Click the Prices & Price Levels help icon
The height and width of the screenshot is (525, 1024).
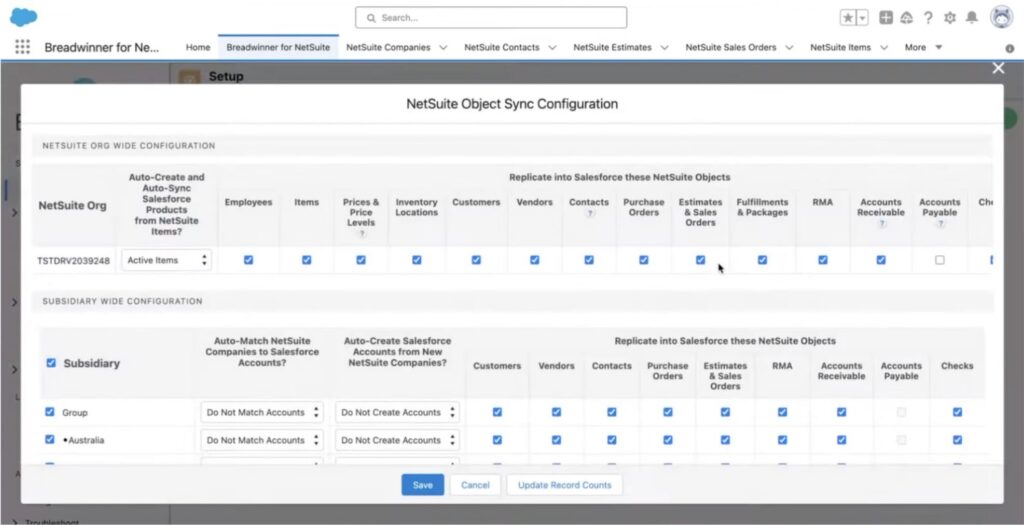361,233
